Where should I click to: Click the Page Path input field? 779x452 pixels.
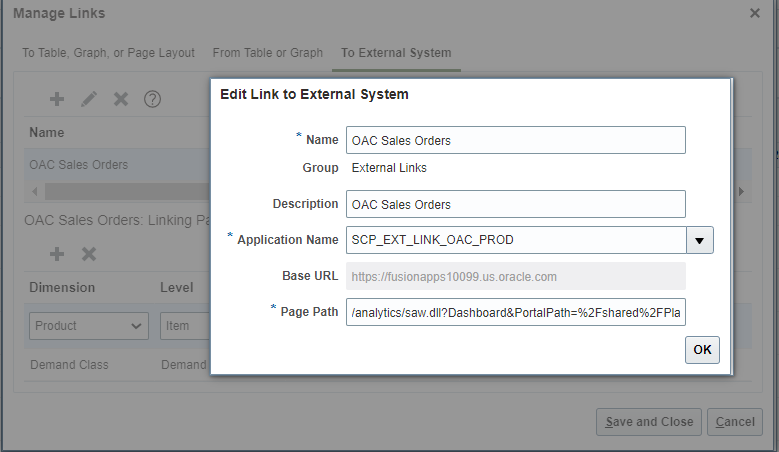[515, 312]
